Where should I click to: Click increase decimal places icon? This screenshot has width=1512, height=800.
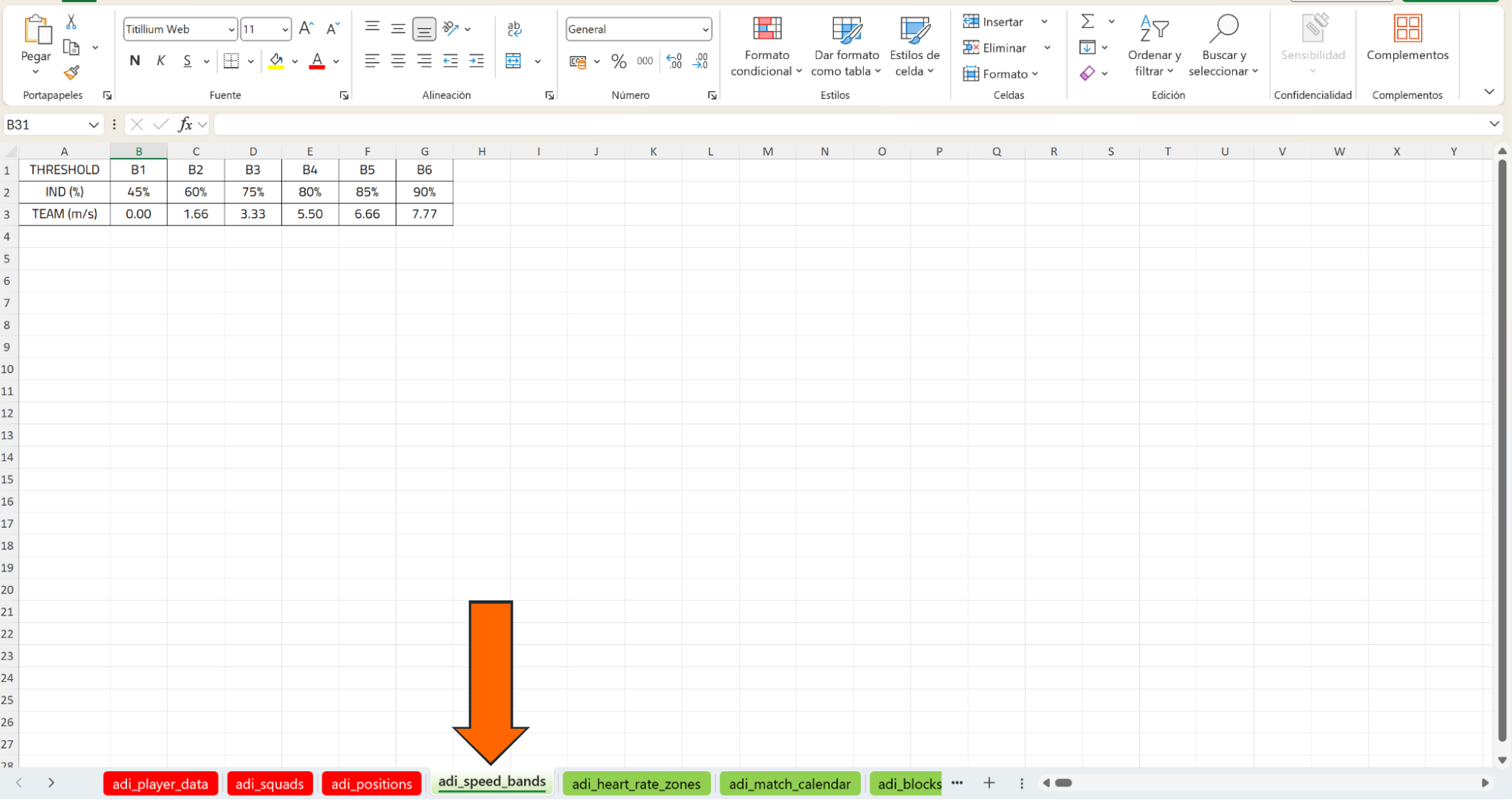674,61
